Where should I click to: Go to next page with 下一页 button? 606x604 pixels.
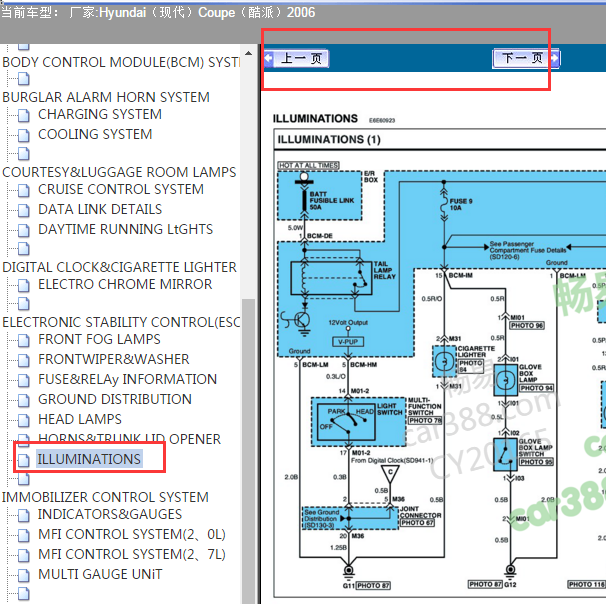(526, 58)
